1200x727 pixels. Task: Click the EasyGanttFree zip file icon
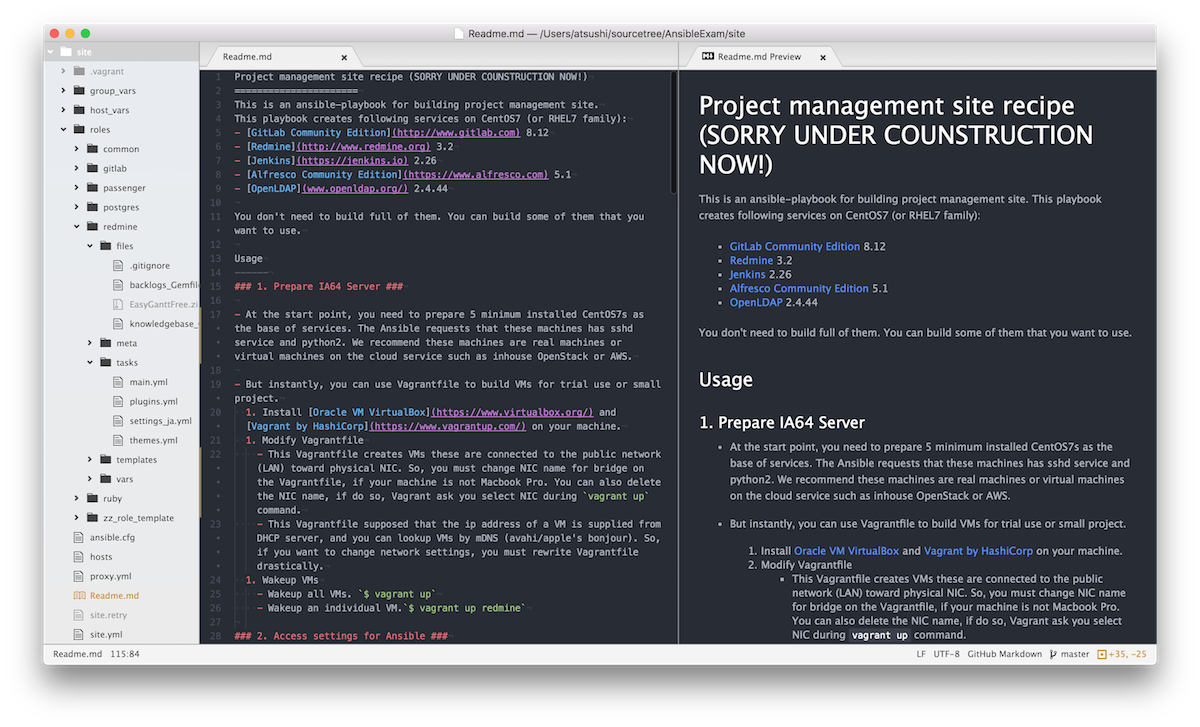click(119, 305)
